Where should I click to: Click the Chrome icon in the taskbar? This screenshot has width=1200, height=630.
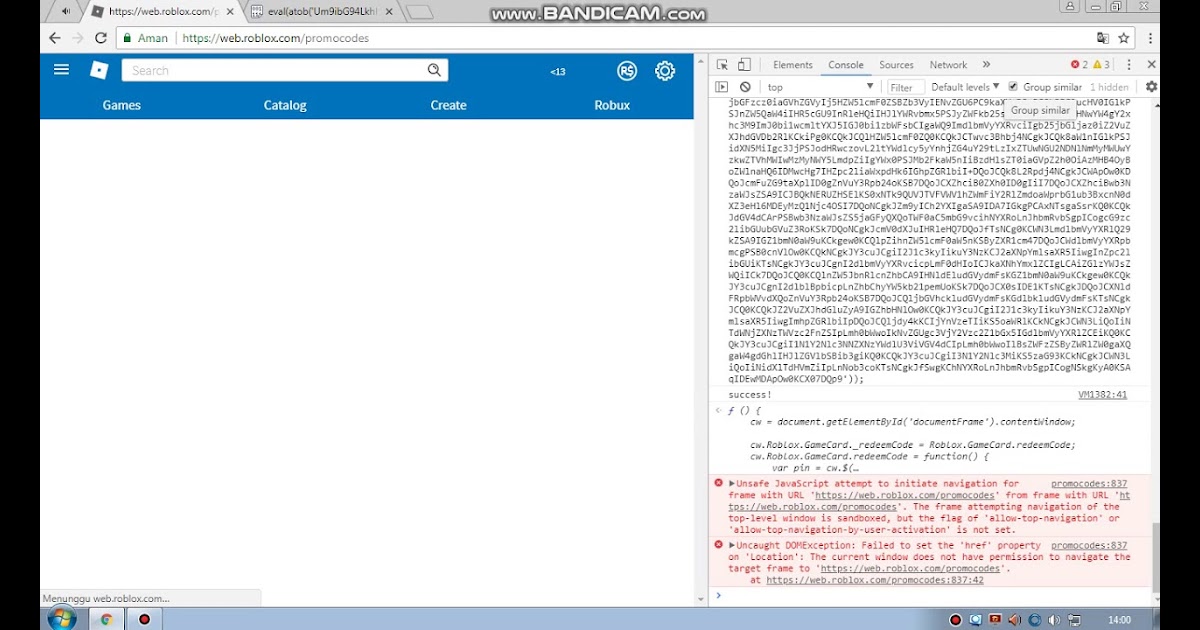coord(106,619)
